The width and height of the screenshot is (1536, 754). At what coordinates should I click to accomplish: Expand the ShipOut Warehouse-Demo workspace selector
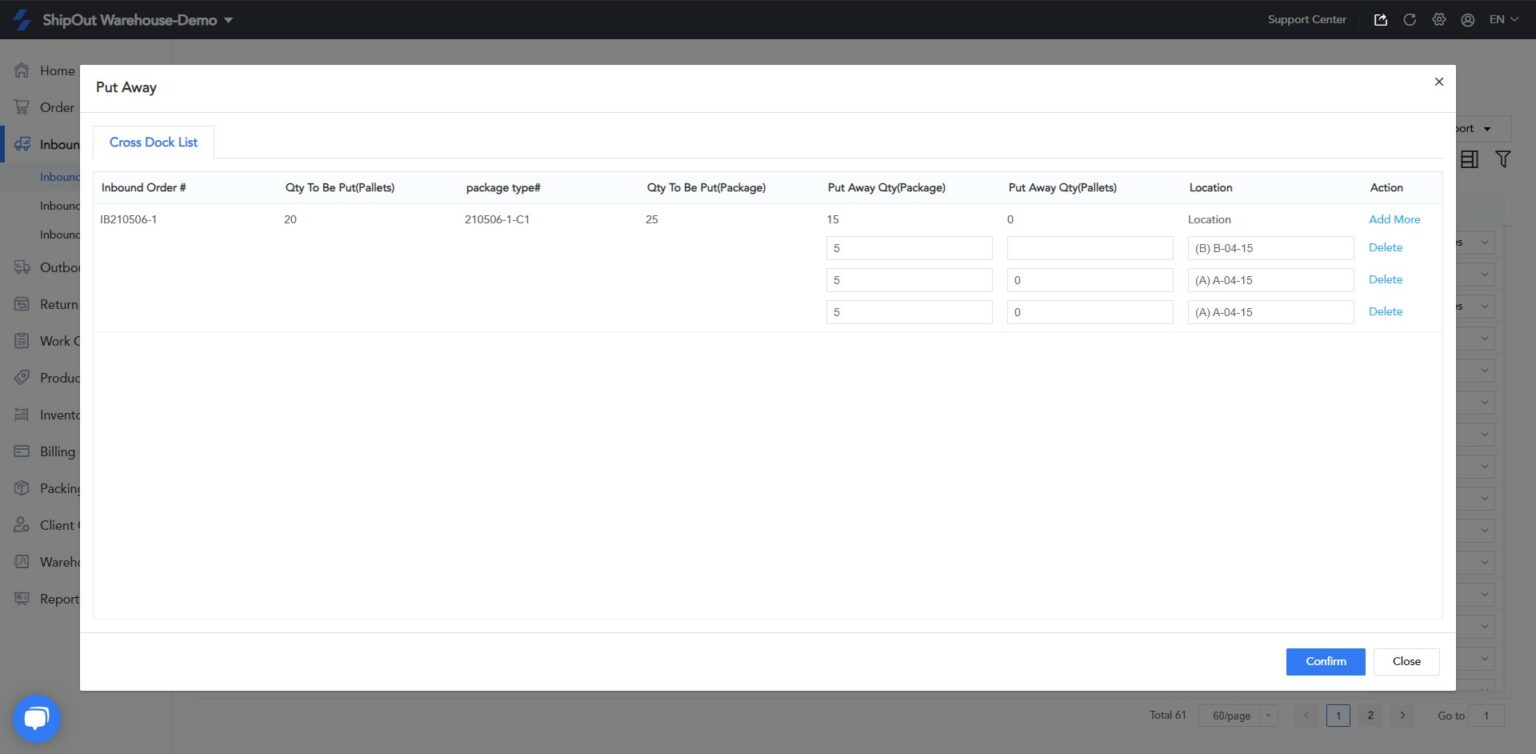pos(130,19)
